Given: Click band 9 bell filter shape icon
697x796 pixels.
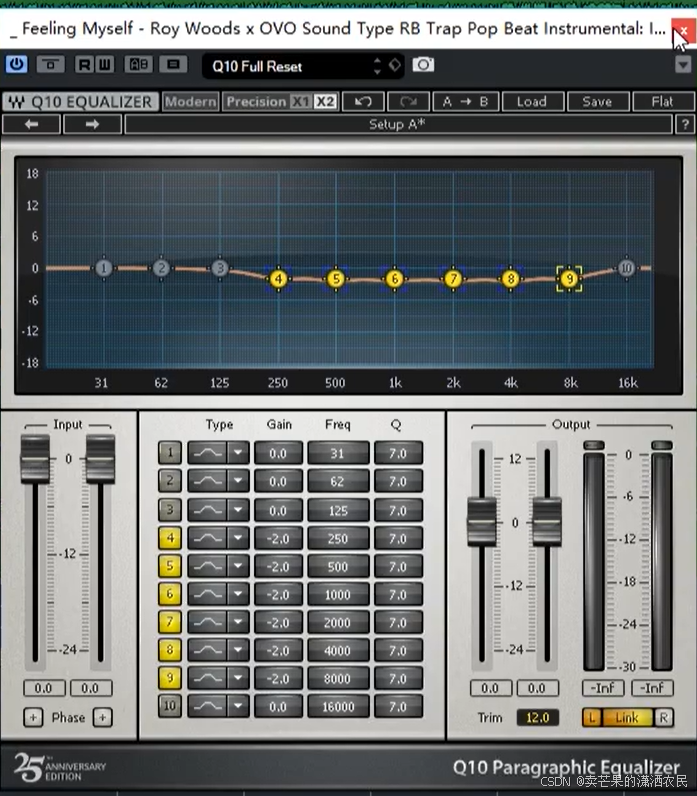Looking at the screenshot, I should pyautogui.click(x=208, y=678).
